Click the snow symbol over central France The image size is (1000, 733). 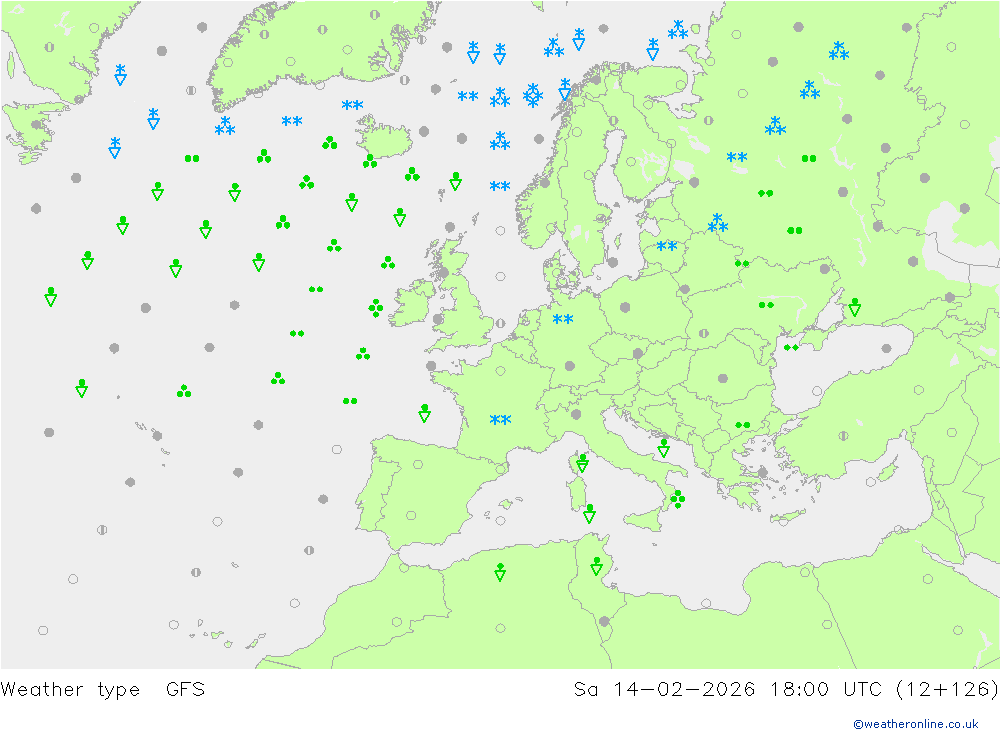(500, 420)
